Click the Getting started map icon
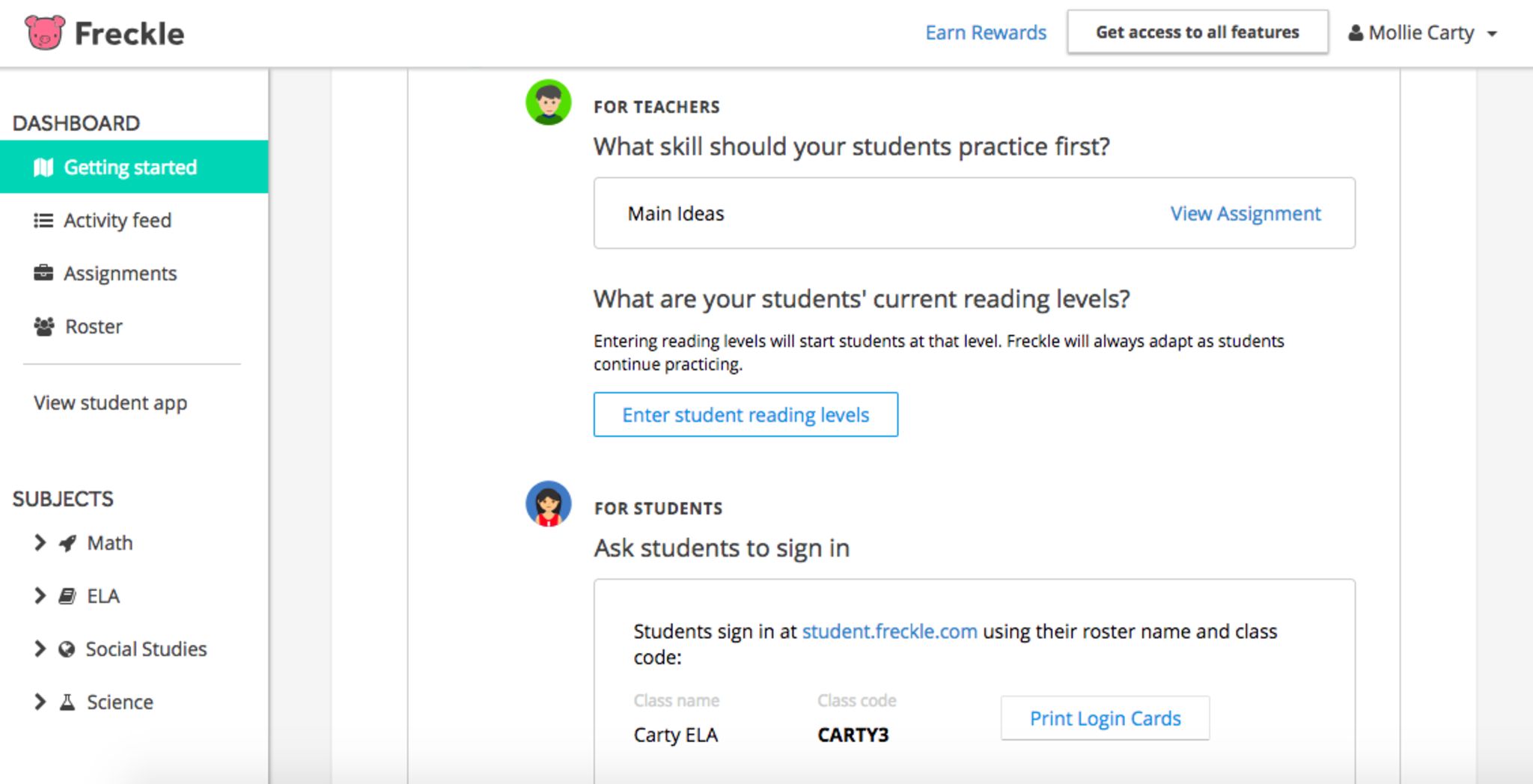1533x784 pixels. pos(43,168)
